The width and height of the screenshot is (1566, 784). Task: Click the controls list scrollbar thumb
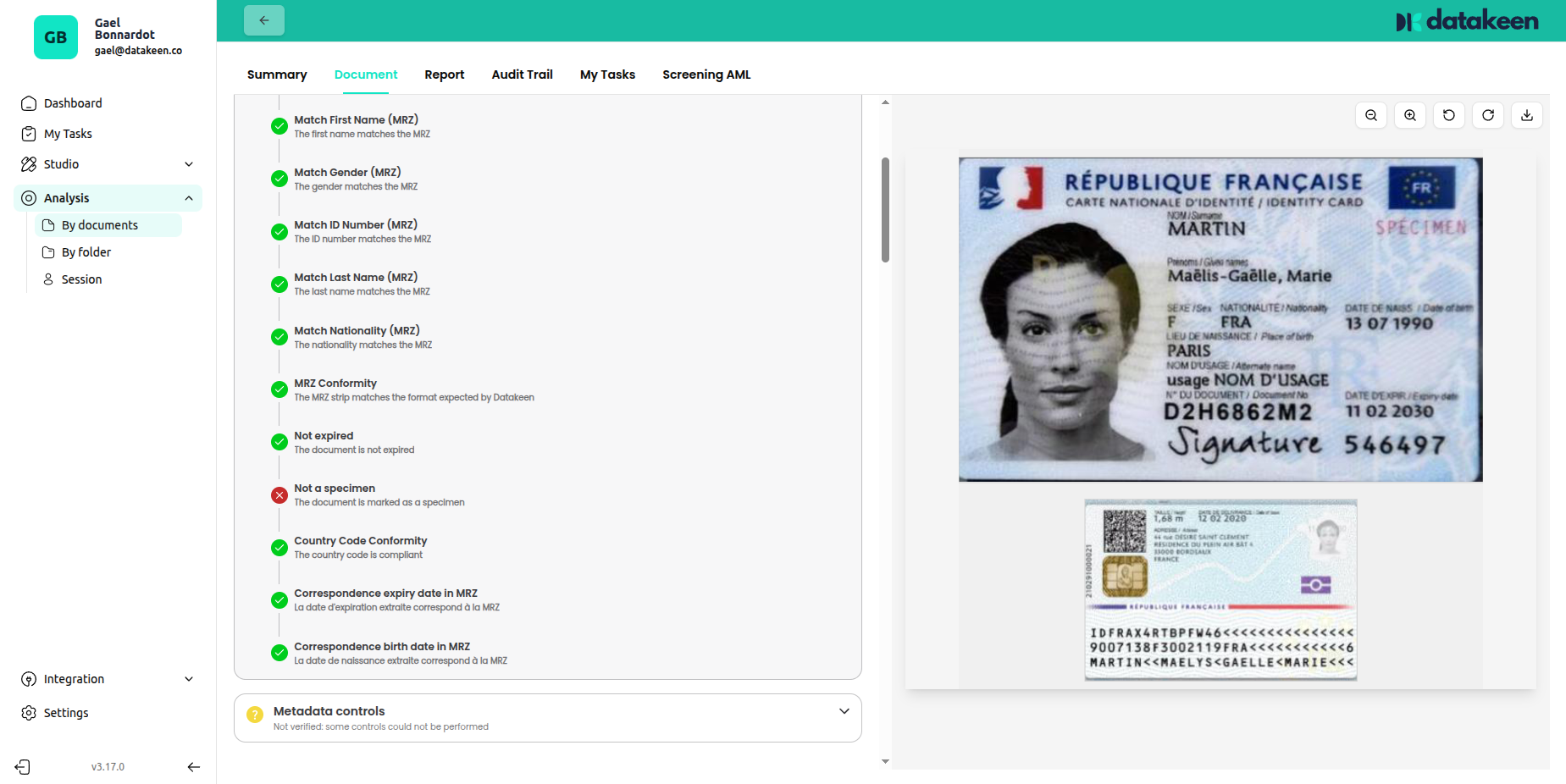(885, 210)
